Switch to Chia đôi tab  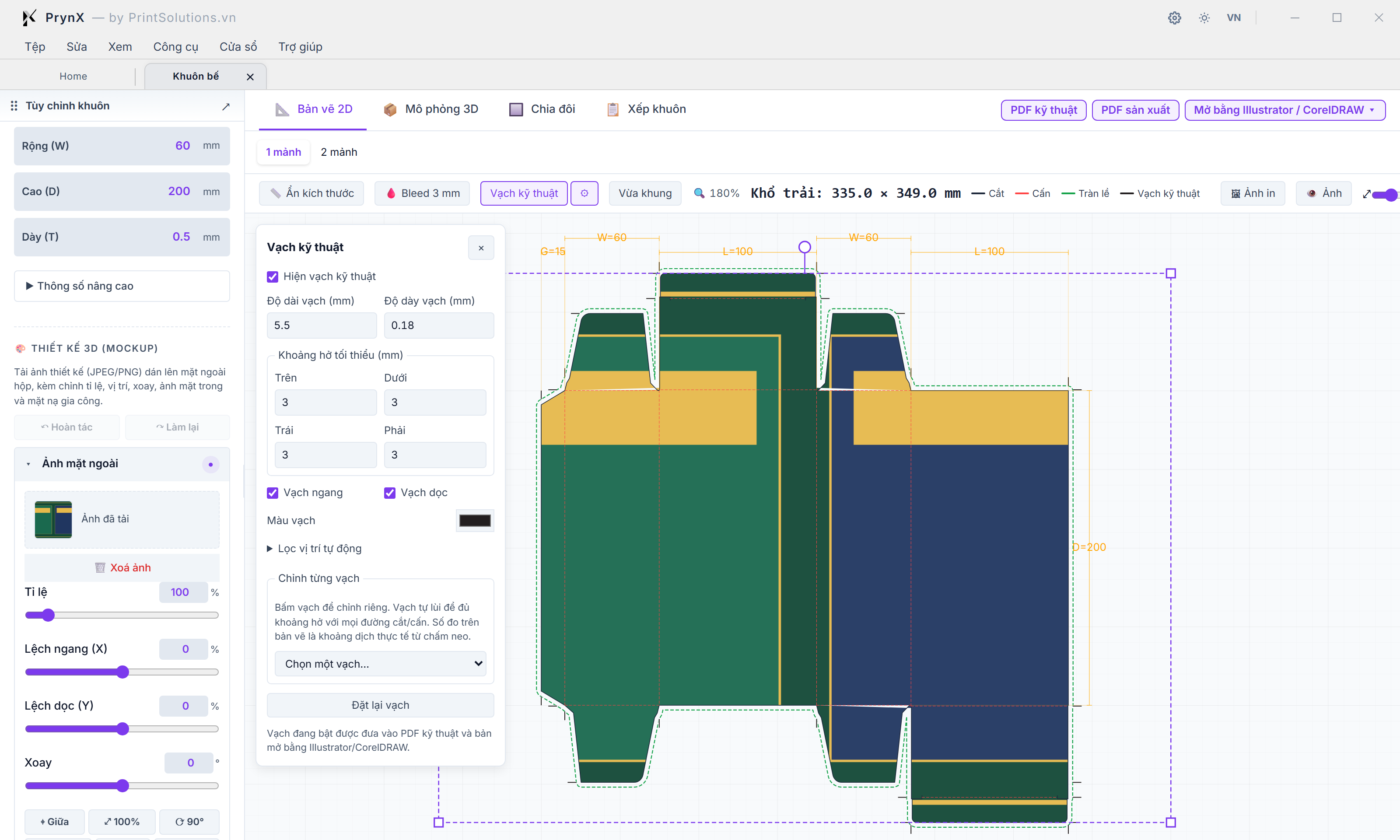(x=542, y=108)
